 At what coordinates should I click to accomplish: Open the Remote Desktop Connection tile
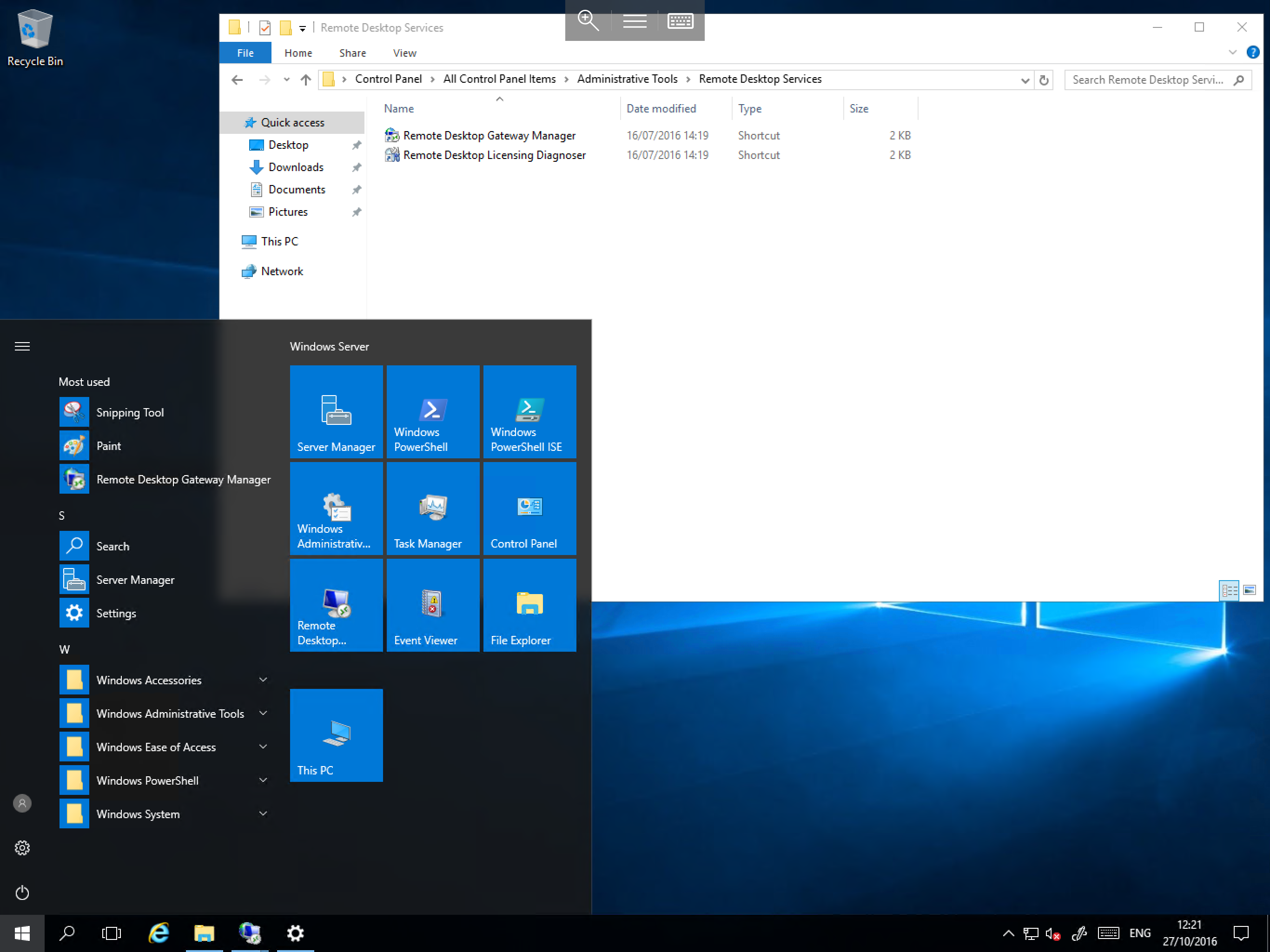[336, 605]
